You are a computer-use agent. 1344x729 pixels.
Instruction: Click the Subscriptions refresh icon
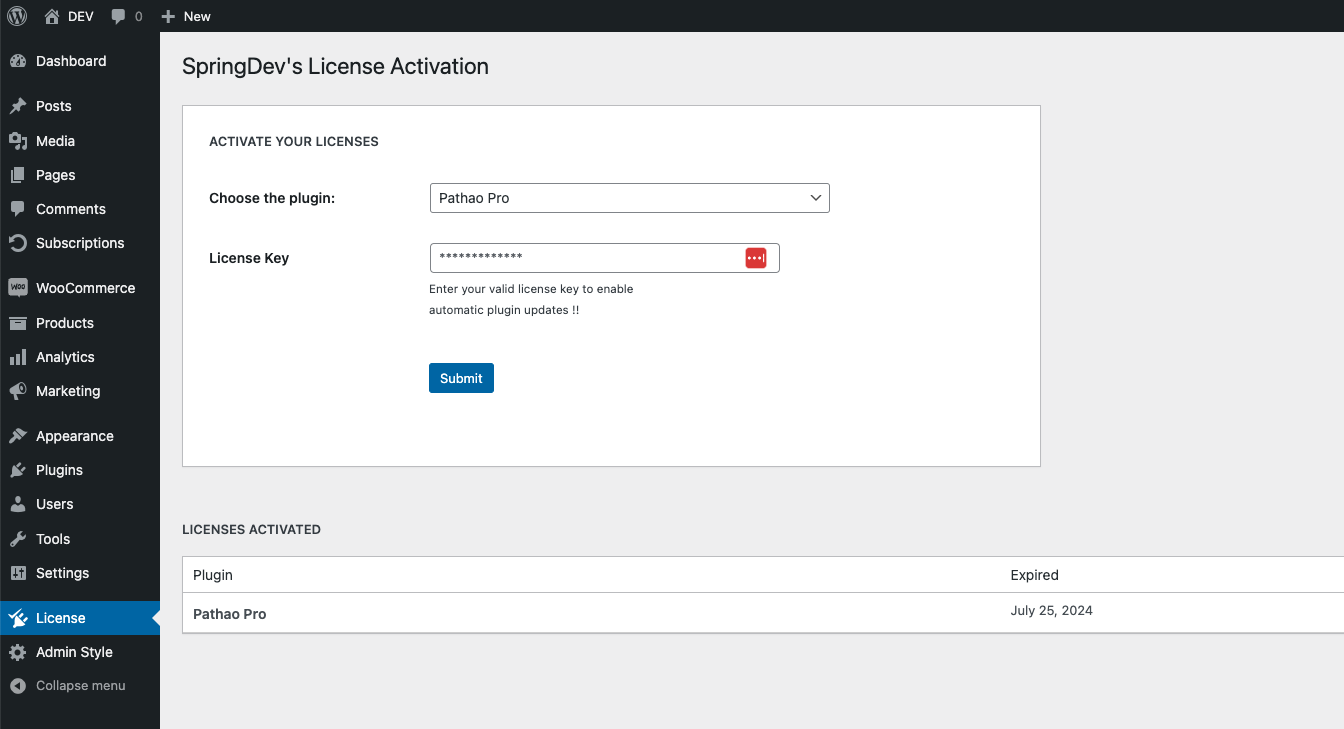[x=18, y=243]
